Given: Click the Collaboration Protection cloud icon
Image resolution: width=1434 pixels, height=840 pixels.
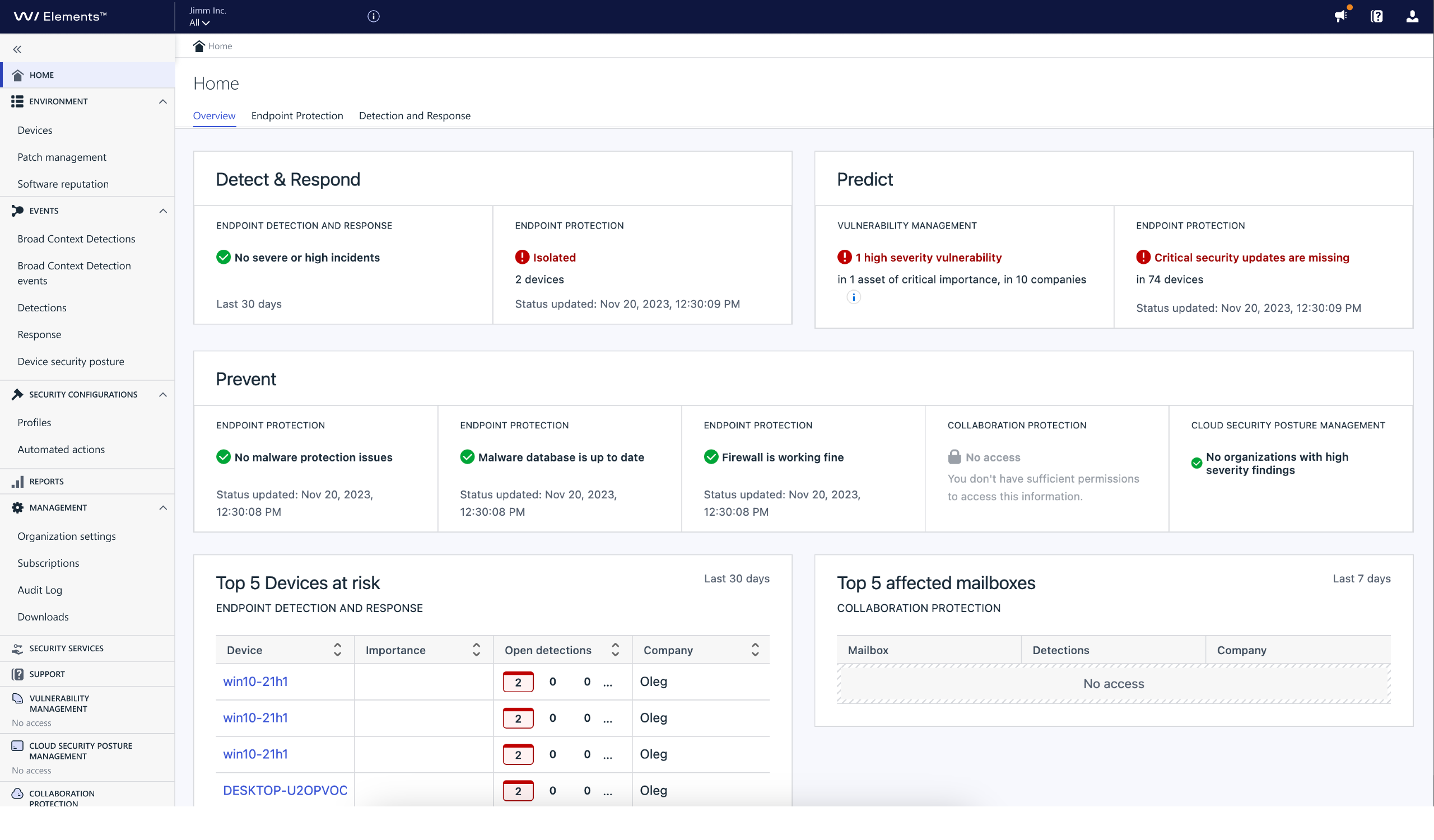Looking at the screenshot, I should (17, 794).
